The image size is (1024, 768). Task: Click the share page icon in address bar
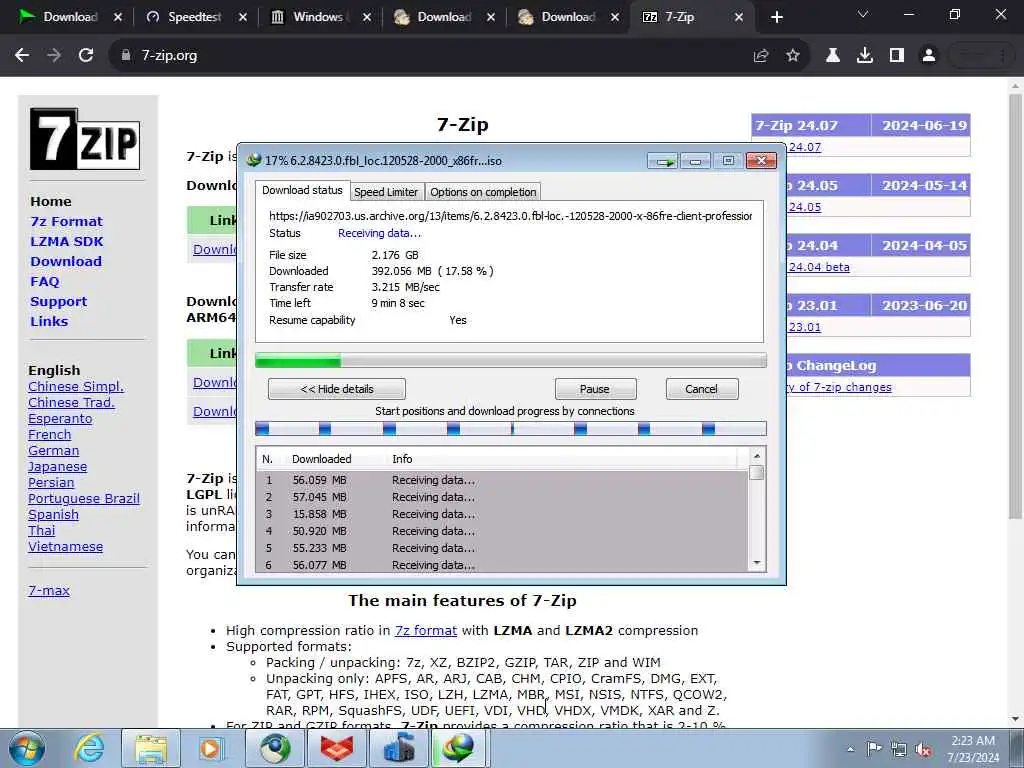coord(761,56)
